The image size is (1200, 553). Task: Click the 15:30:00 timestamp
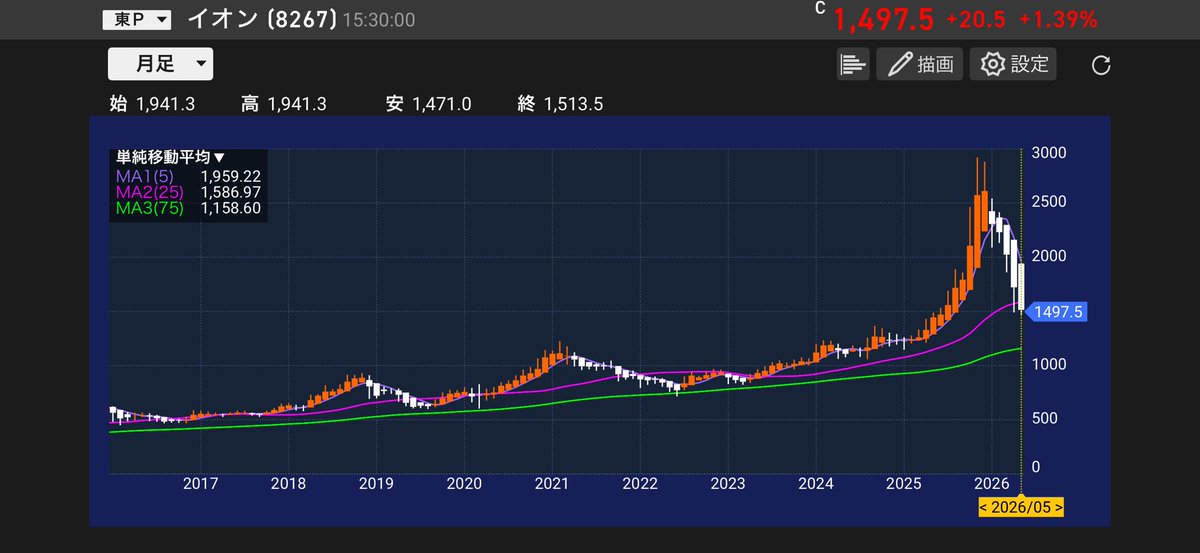[x=379, y=20]
